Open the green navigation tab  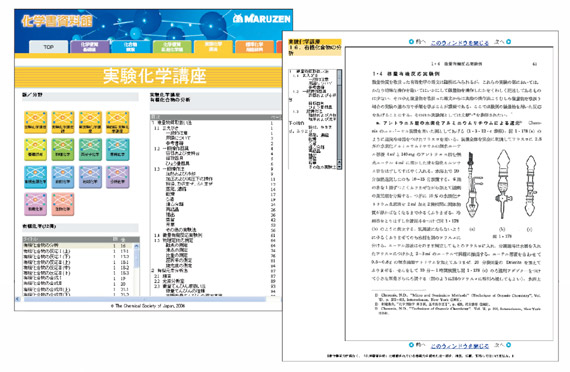[172, 47]
